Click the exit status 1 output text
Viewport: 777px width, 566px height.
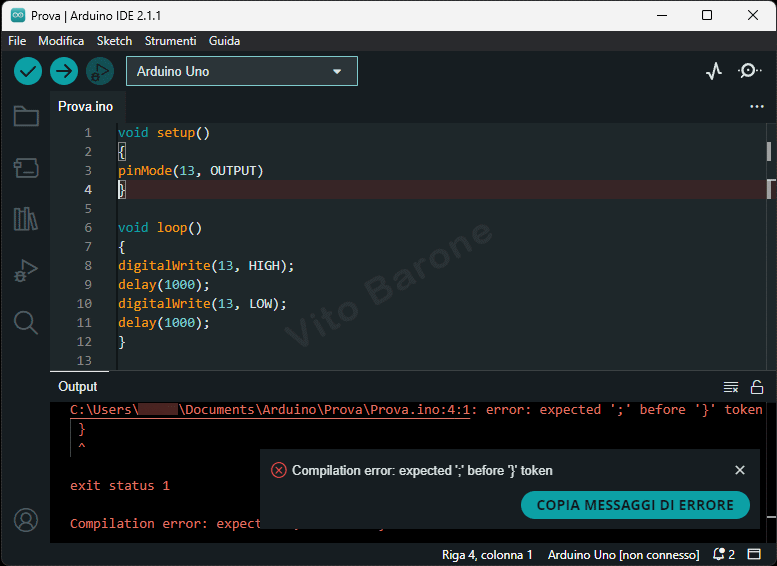coord(120,486)
